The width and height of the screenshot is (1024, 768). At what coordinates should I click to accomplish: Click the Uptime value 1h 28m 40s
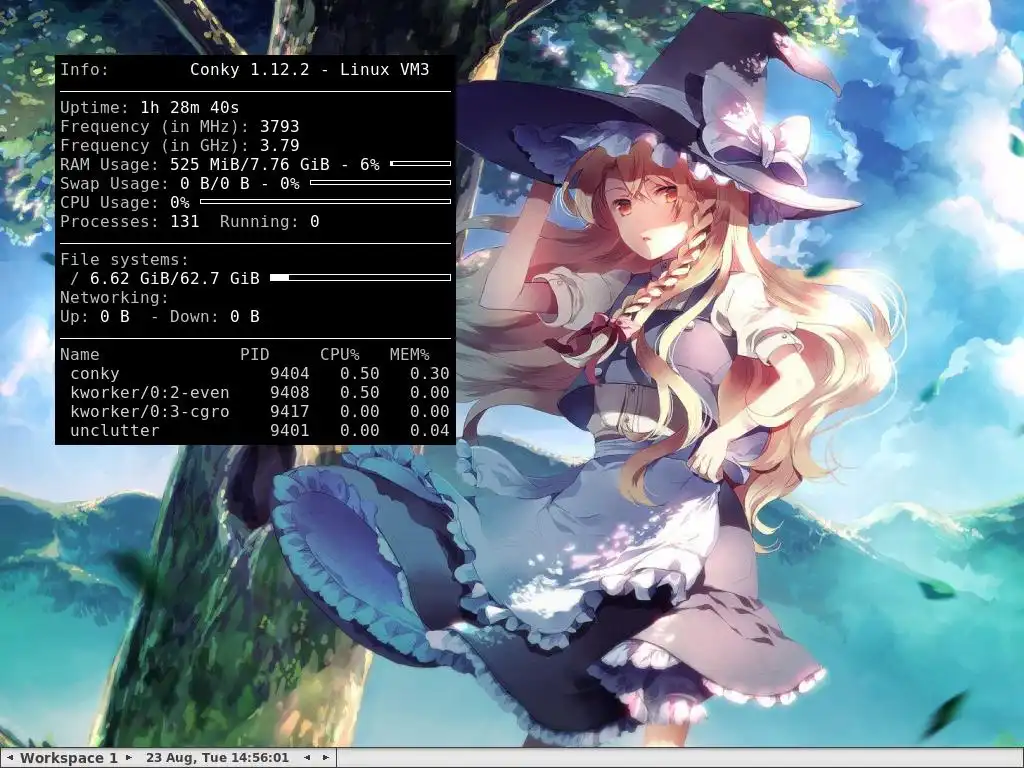tap(189, 107)
